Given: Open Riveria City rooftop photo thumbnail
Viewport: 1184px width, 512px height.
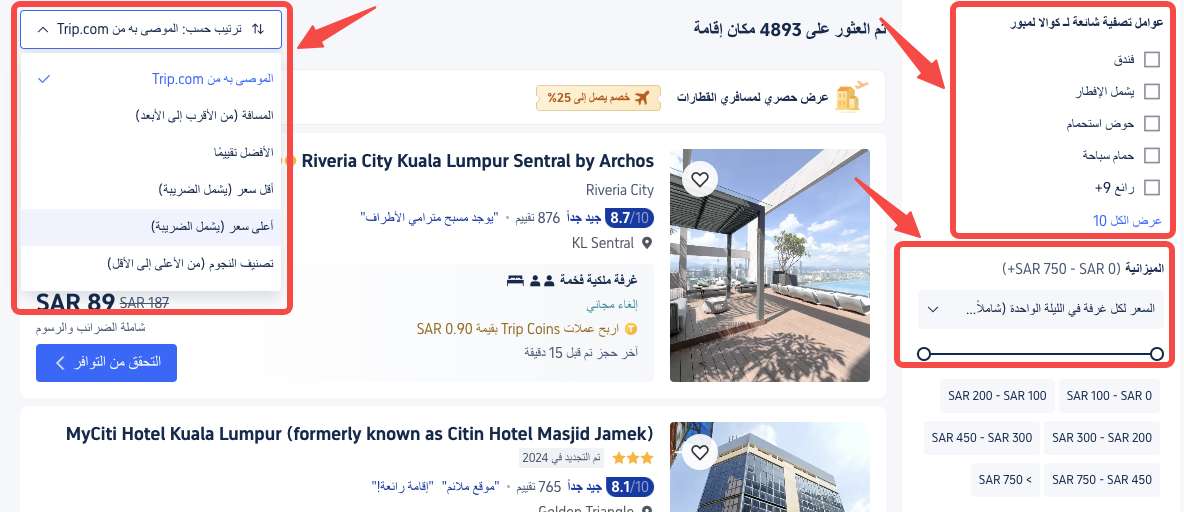Looking at the screenshot, I should [770, 265].
